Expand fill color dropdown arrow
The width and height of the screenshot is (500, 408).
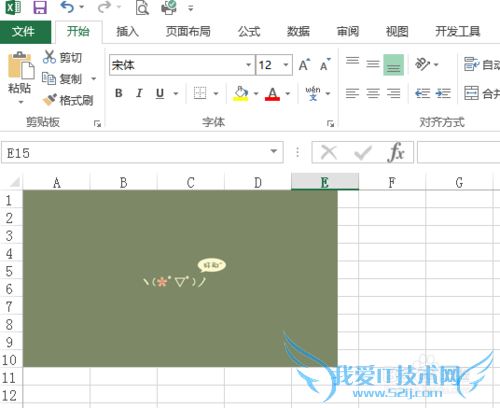(x=256, y=94)
